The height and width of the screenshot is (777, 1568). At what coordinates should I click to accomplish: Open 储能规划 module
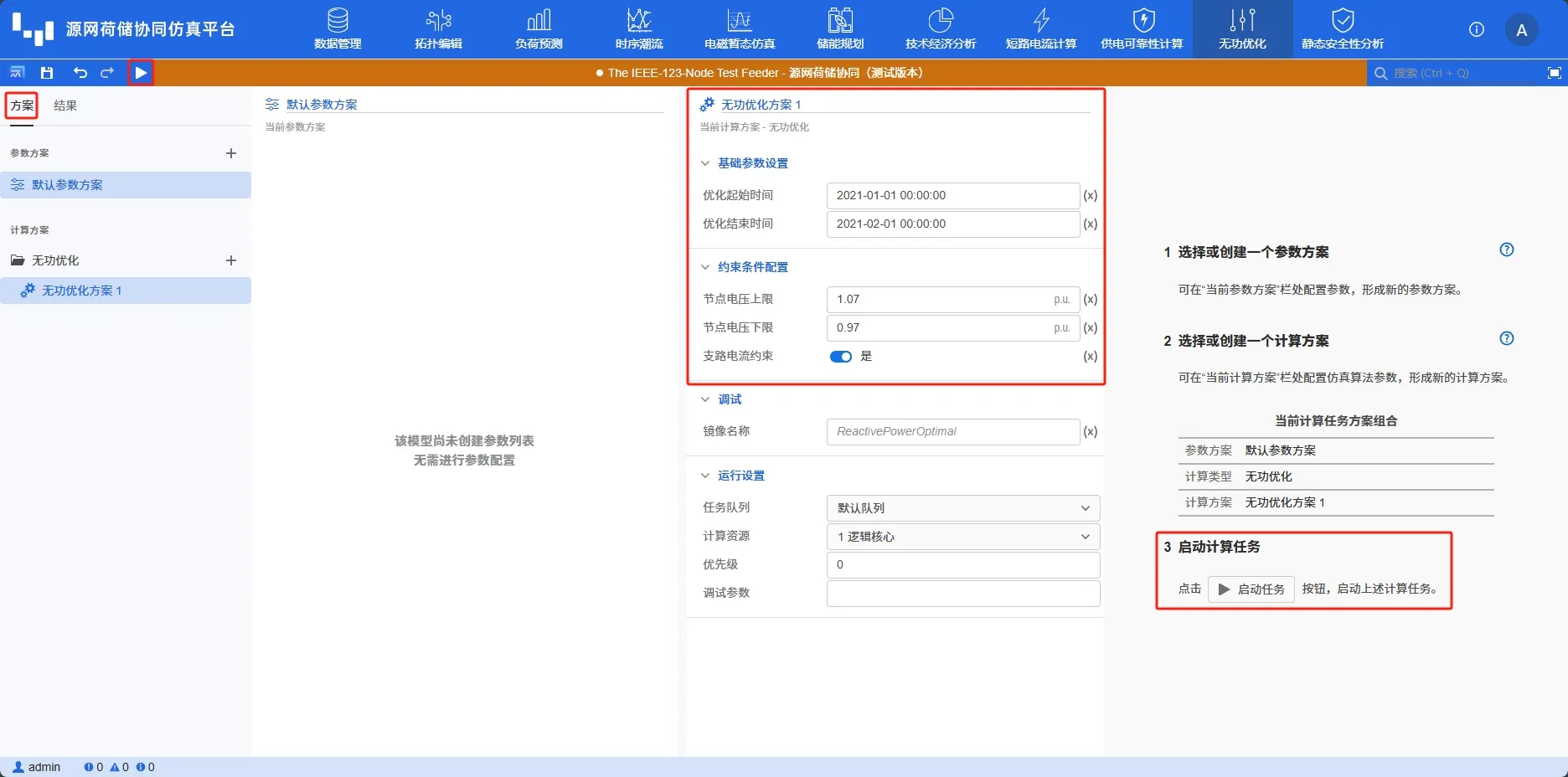(840, 29)
